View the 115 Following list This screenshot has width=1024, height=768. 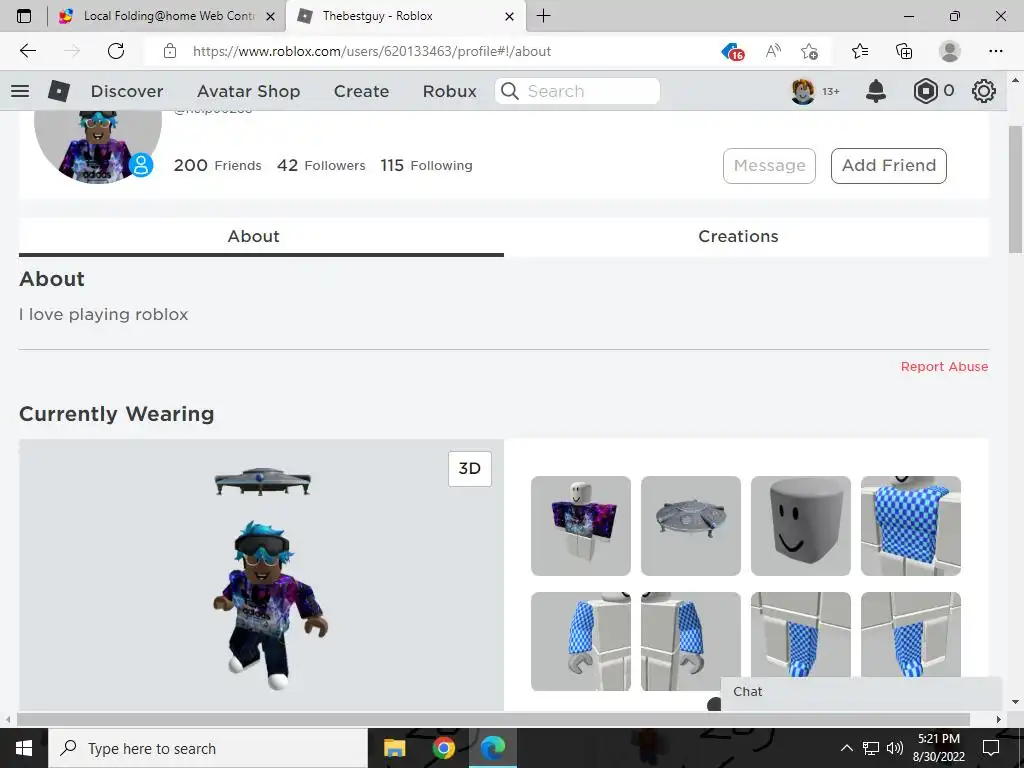(426, 165)
